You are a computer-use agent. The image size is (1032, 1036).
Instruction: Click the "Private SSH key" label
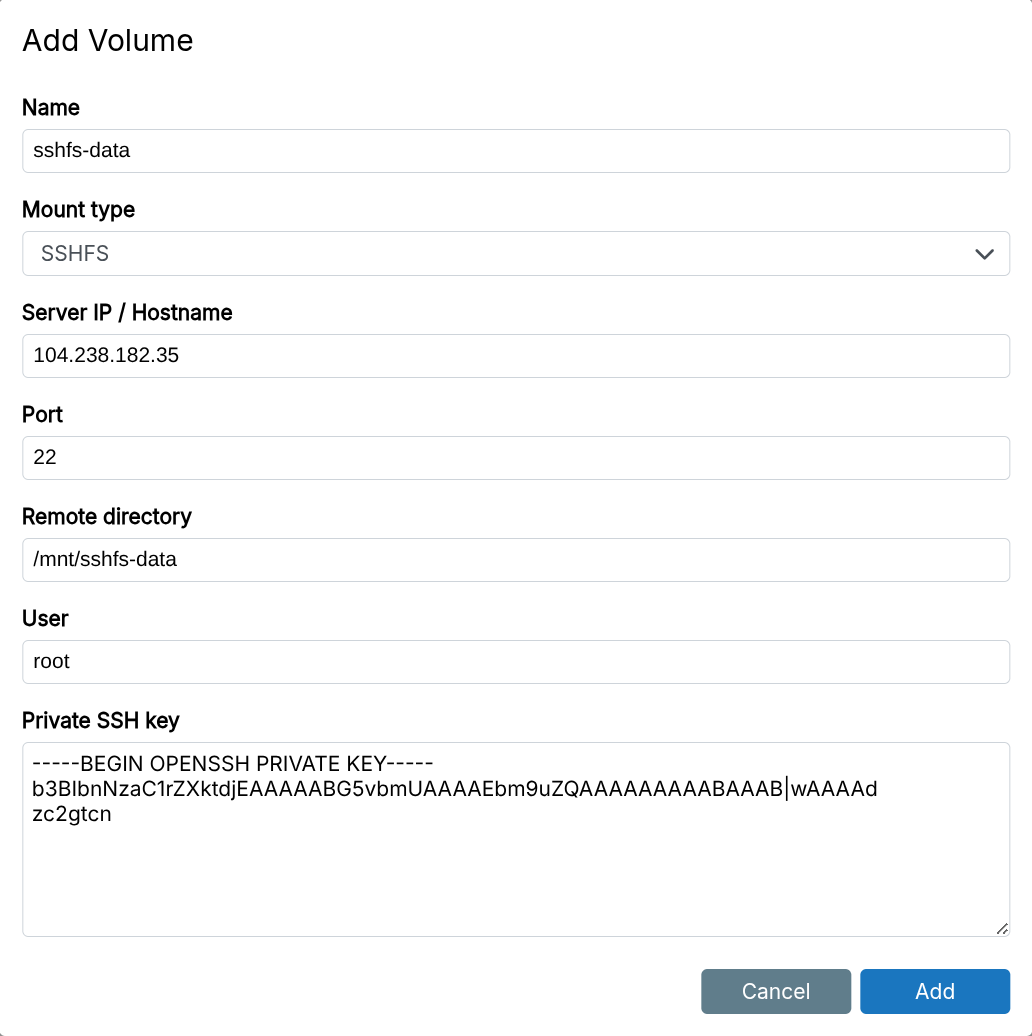[x=100, y=720]
